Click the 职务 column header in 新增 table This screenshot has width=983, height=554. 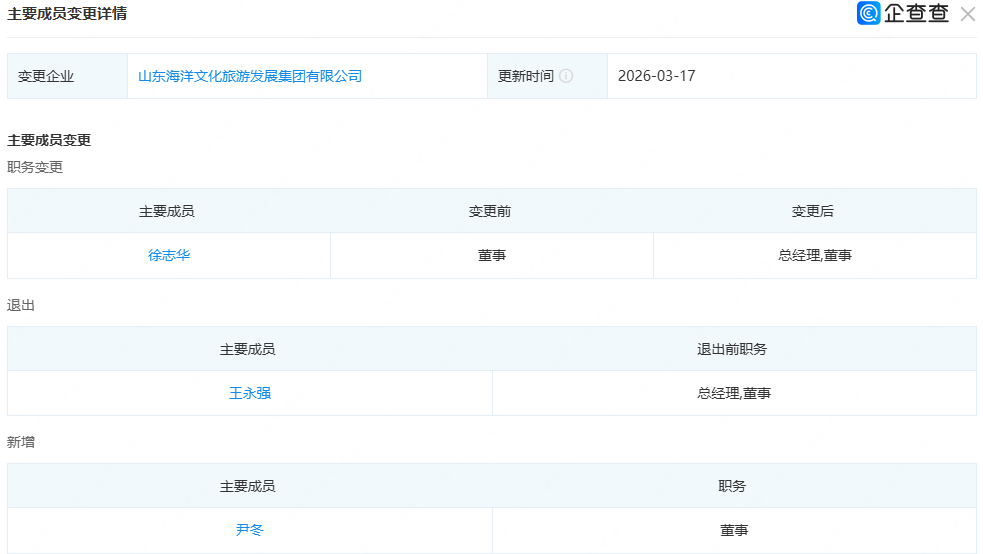coord(732,486)
